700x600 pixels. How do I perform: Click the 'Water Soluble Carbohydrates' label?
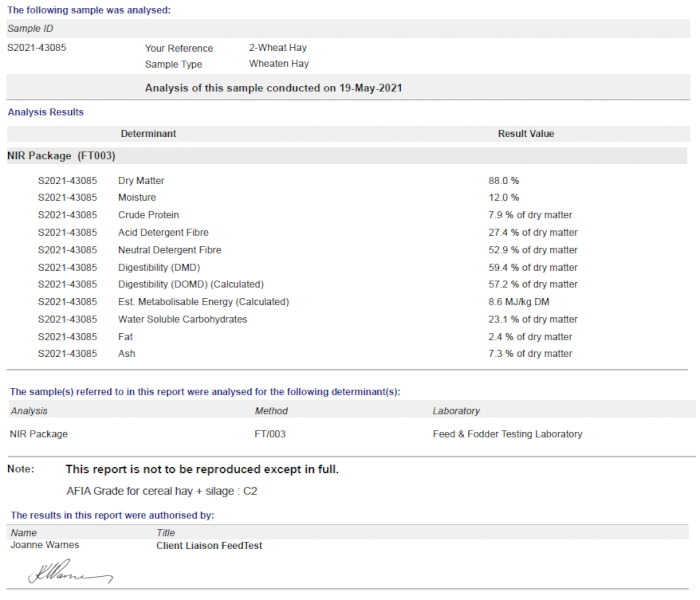click(x=182, y=319)
